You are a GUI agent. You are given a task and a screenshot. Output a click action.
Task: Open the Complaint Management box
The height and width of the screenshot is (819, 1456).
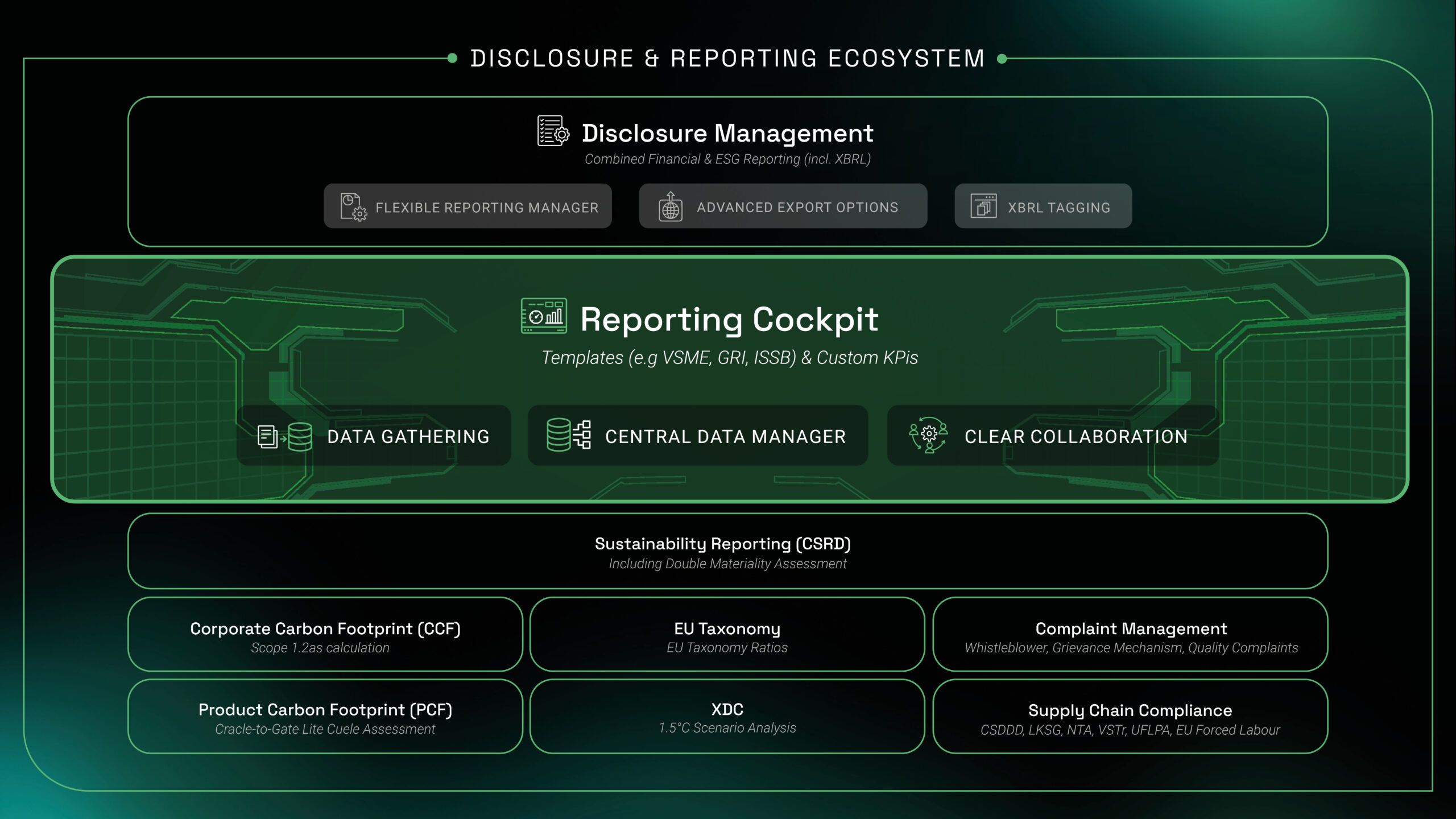(1130, 635)
